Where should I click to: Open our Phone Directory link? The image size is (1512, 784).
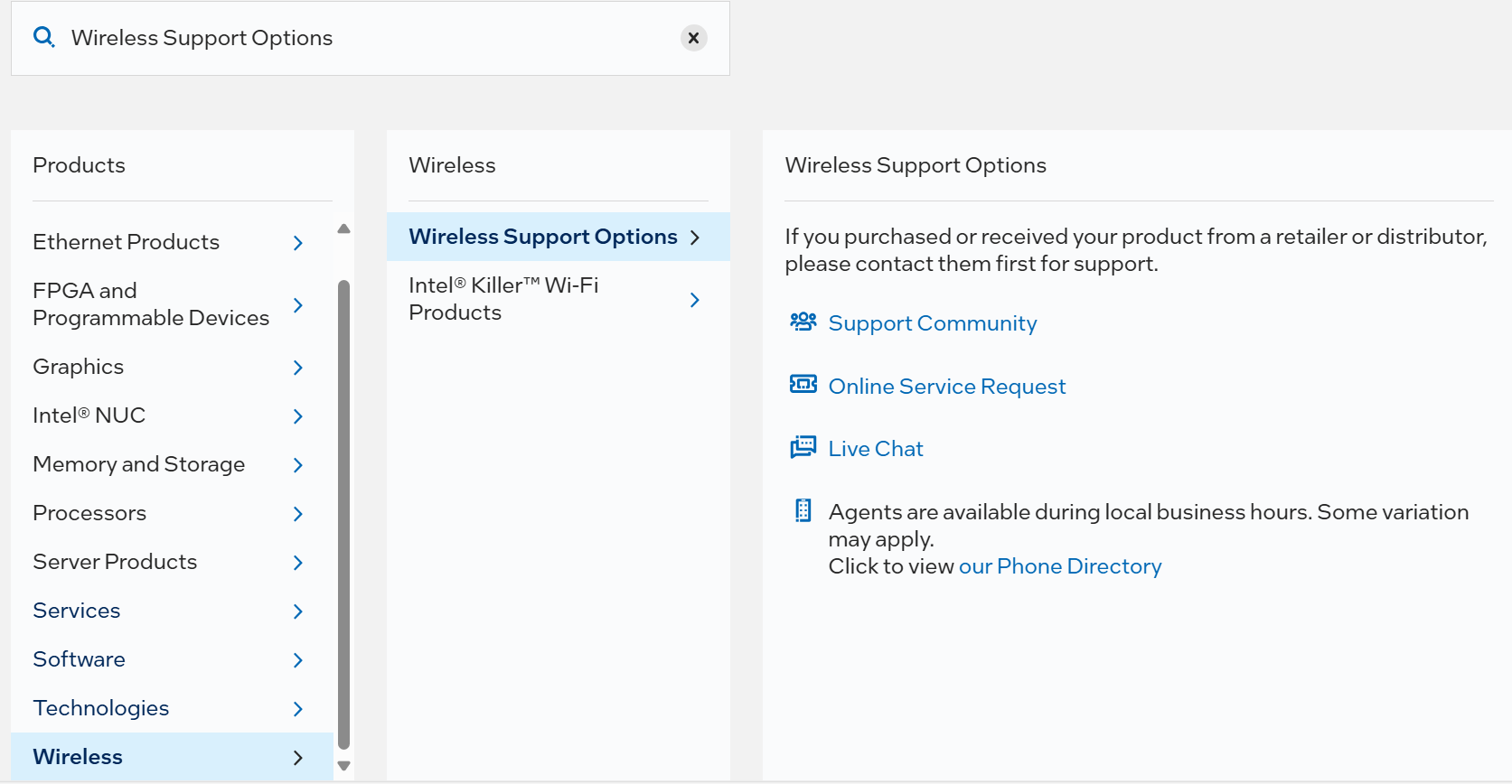point(1059,566)
